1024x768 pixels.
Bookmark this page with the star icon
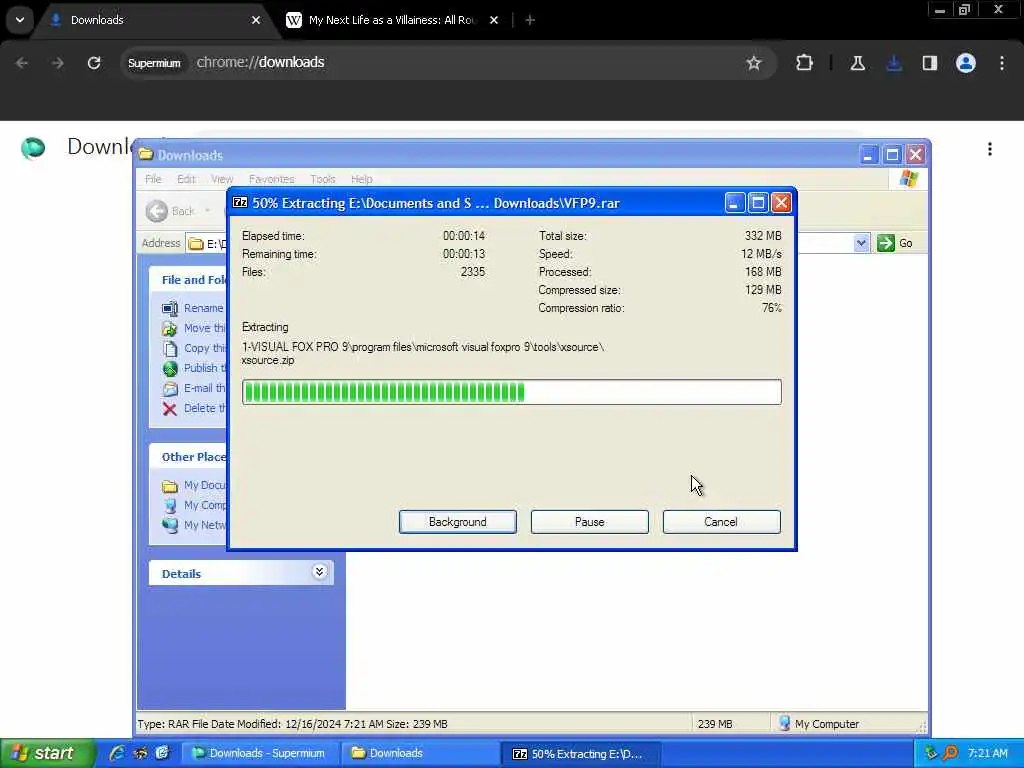pyautogui.click(x=754, y=63)
